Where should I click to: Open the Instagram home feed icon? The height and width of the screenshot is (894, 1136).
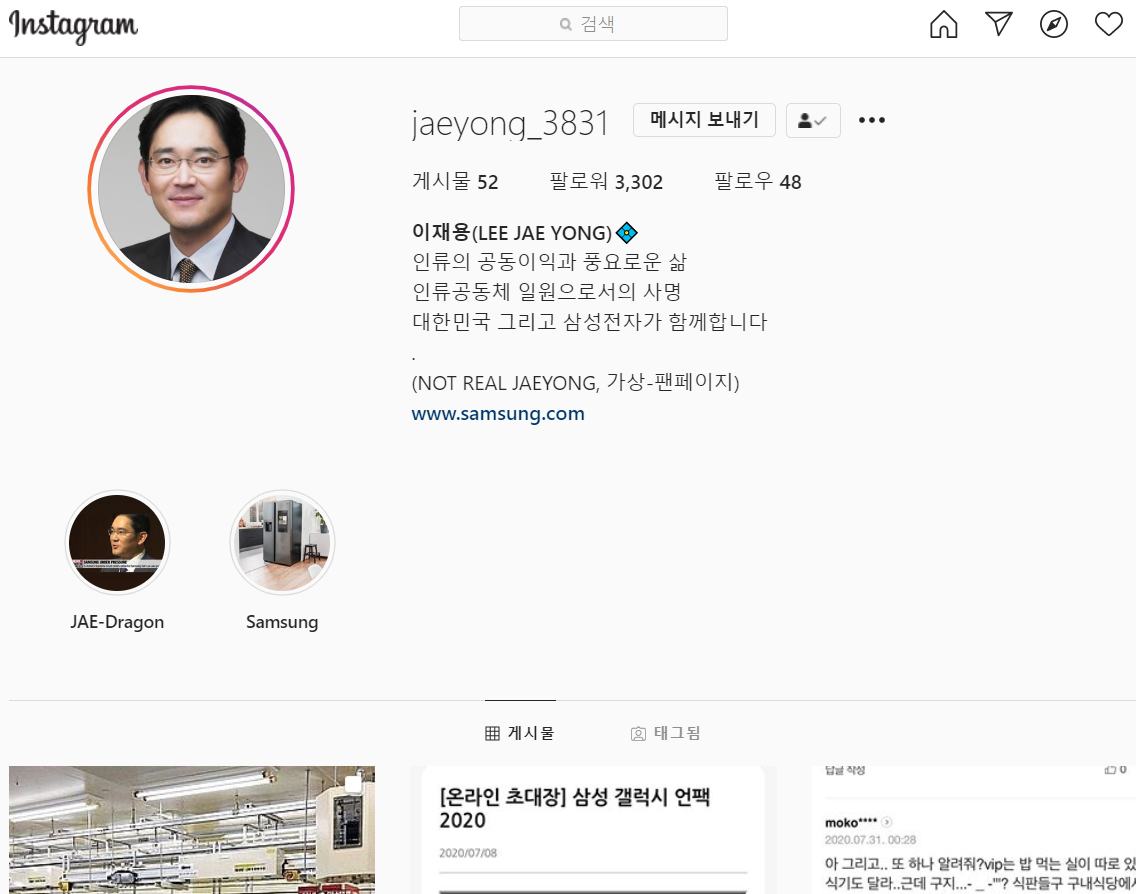point(942,24)
